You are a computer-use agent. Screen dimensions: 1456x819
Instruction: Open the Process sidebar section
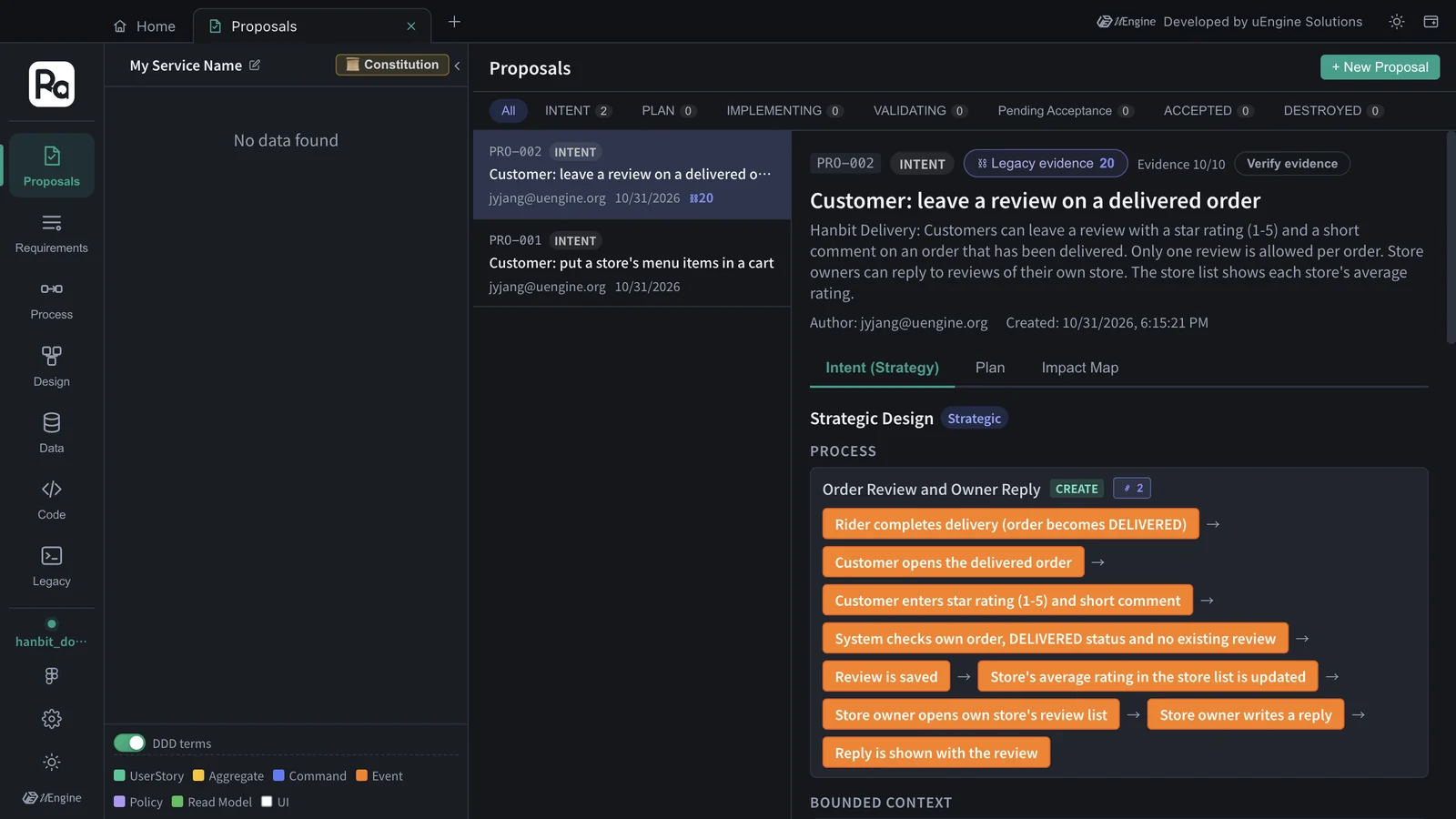click(x=52, y=300)
